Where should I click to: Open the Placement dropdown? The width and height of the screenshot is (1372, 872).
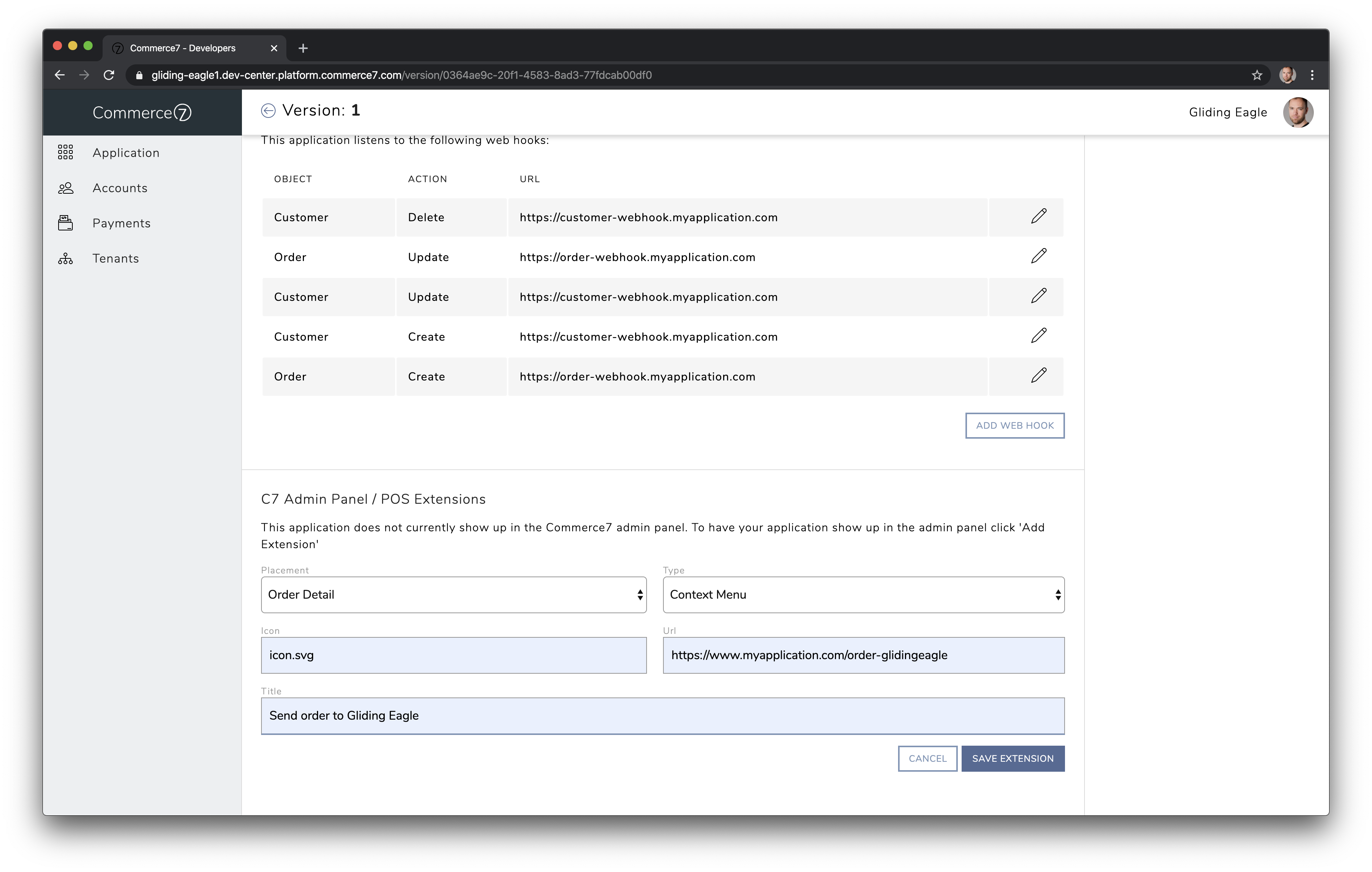tap(454, 594)
